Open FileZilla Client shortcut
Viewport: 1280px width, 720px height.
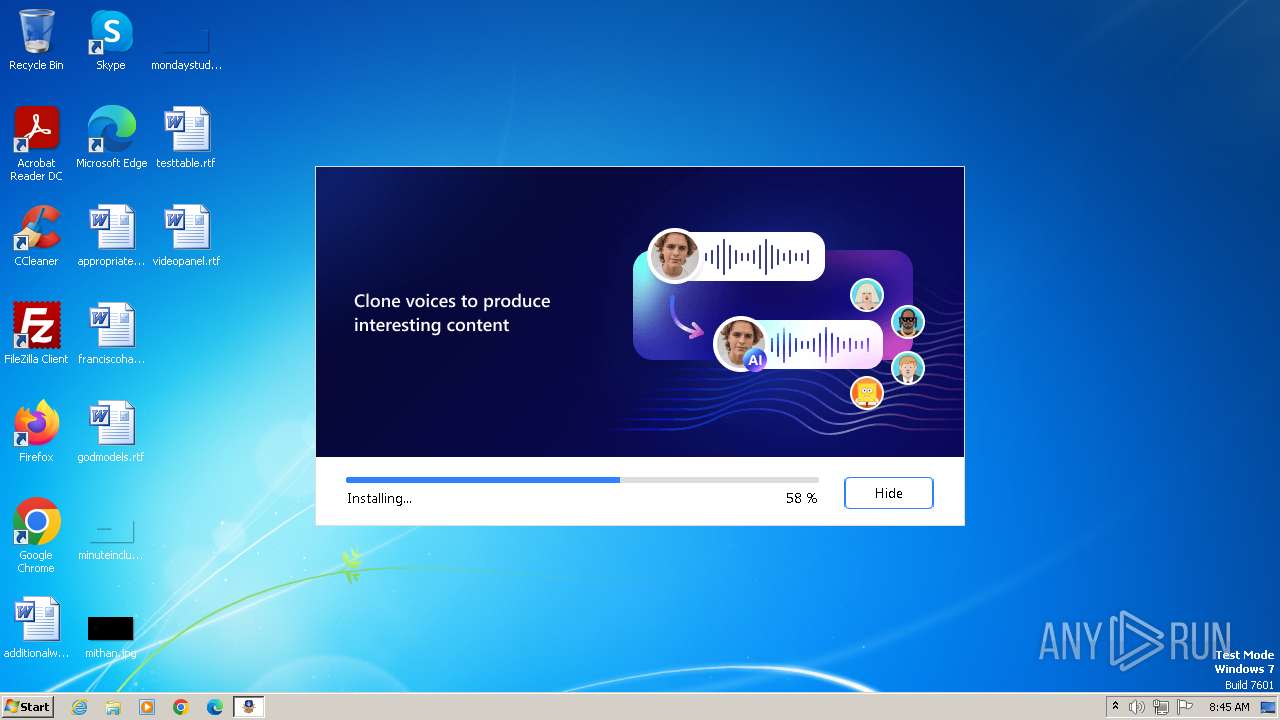36,334
